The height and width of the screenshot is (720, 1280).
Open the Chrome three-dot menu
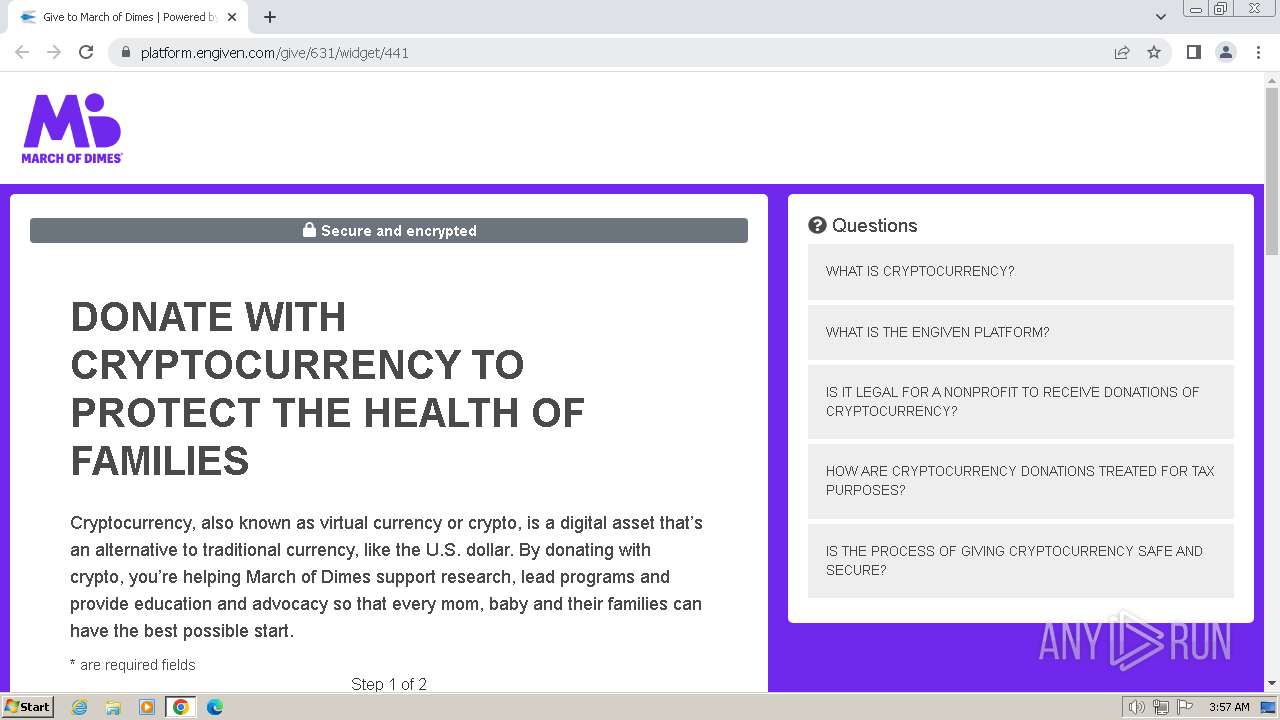pyautogui.click(x=1258, y=52)
